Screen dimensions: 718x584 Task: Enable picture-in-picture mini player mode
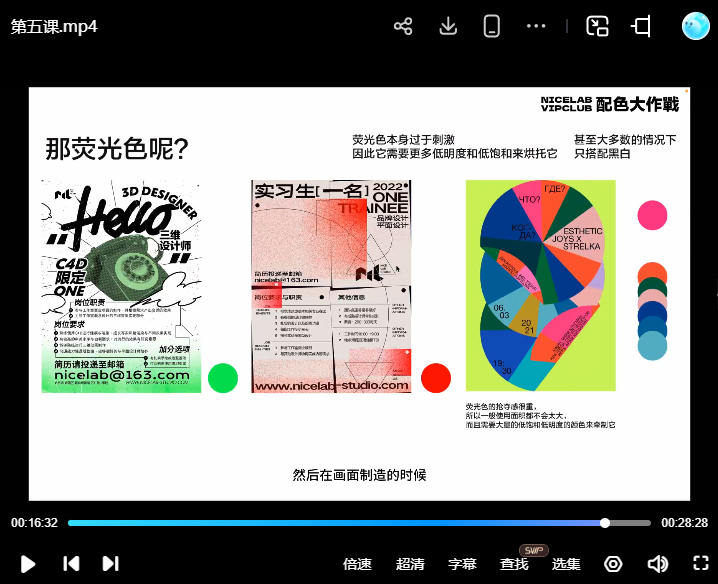[x=597, y=27]
